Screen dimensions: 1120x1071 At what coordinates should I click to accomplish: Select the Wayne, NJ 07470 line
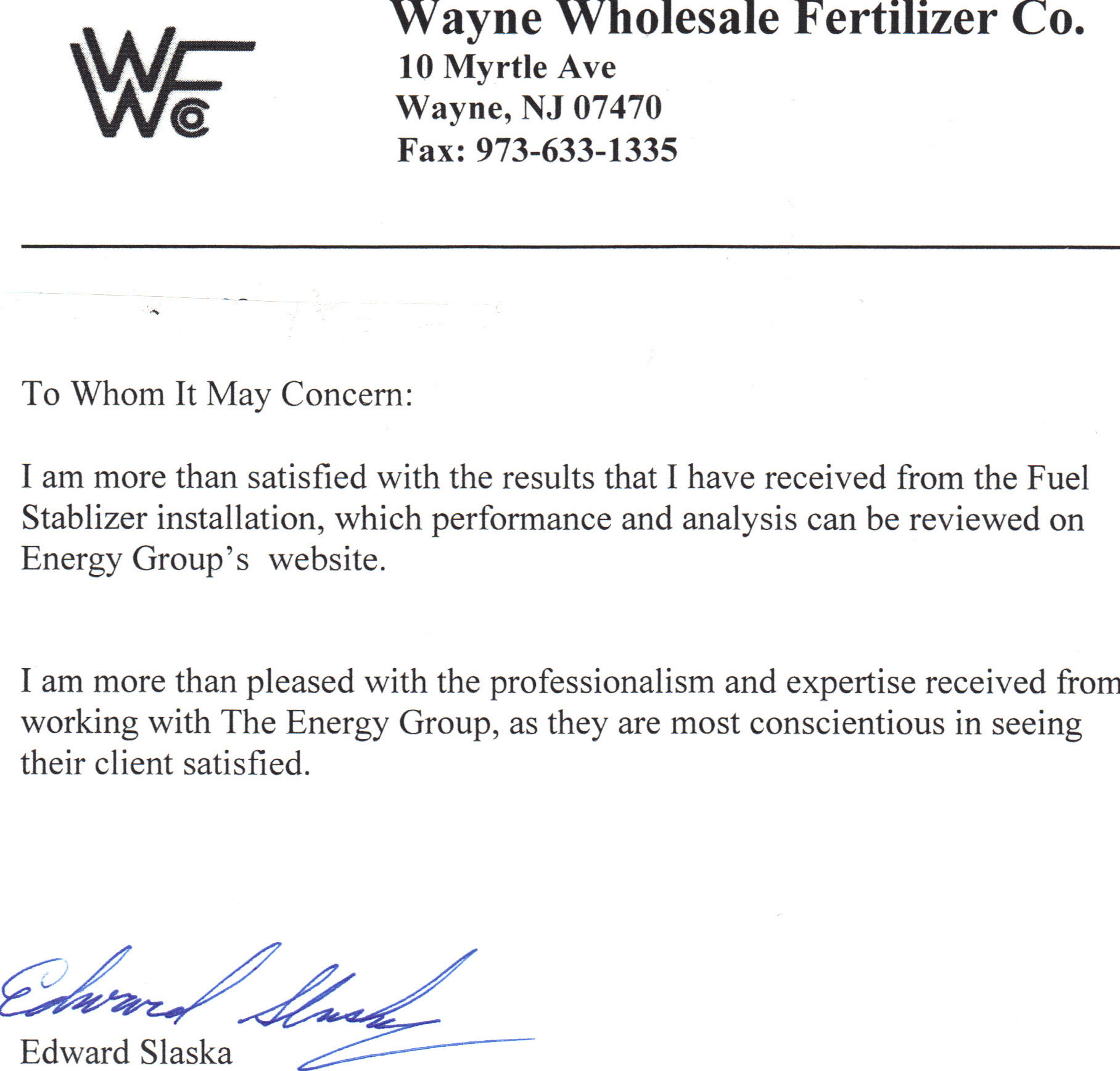click(529, 108)
